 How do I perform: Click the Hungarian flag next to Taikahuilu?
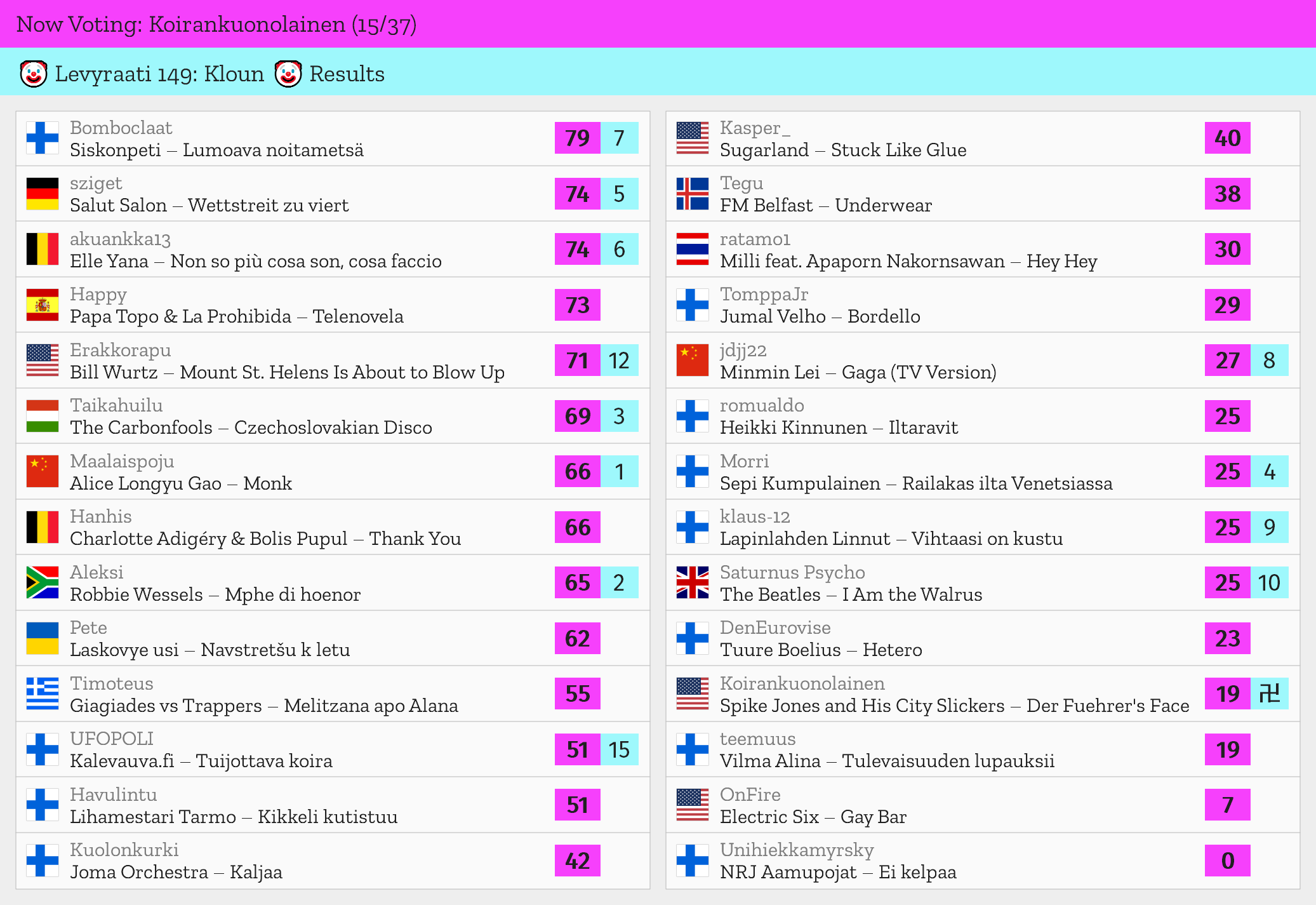point(43,416)
